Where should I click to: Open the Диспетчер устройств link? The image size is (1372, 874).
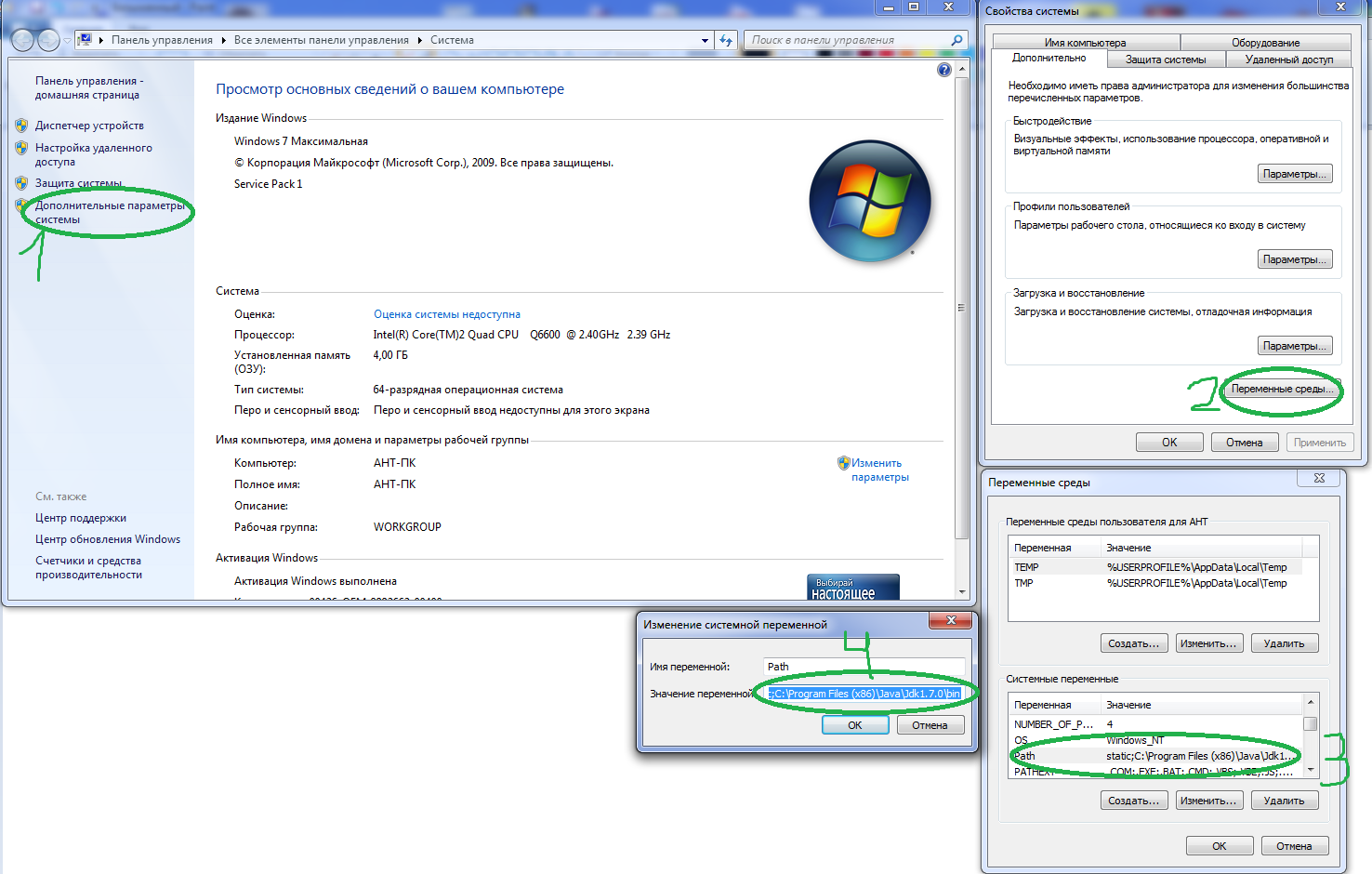click(89, 126)
